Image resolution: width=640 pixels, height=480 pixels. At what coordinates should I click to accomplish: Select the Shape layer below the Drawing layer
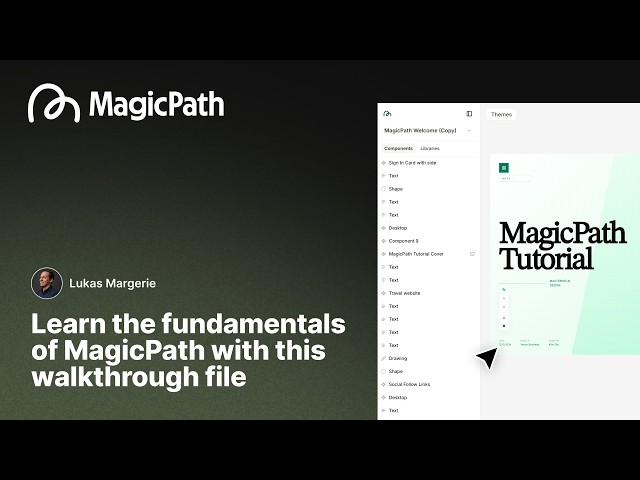[429, 371]
